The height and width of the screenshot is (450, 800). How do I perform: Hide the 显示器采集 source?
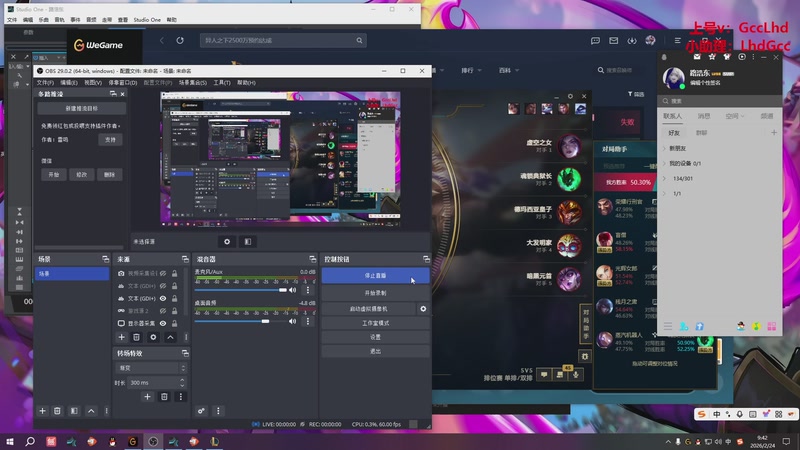point(163,323)
